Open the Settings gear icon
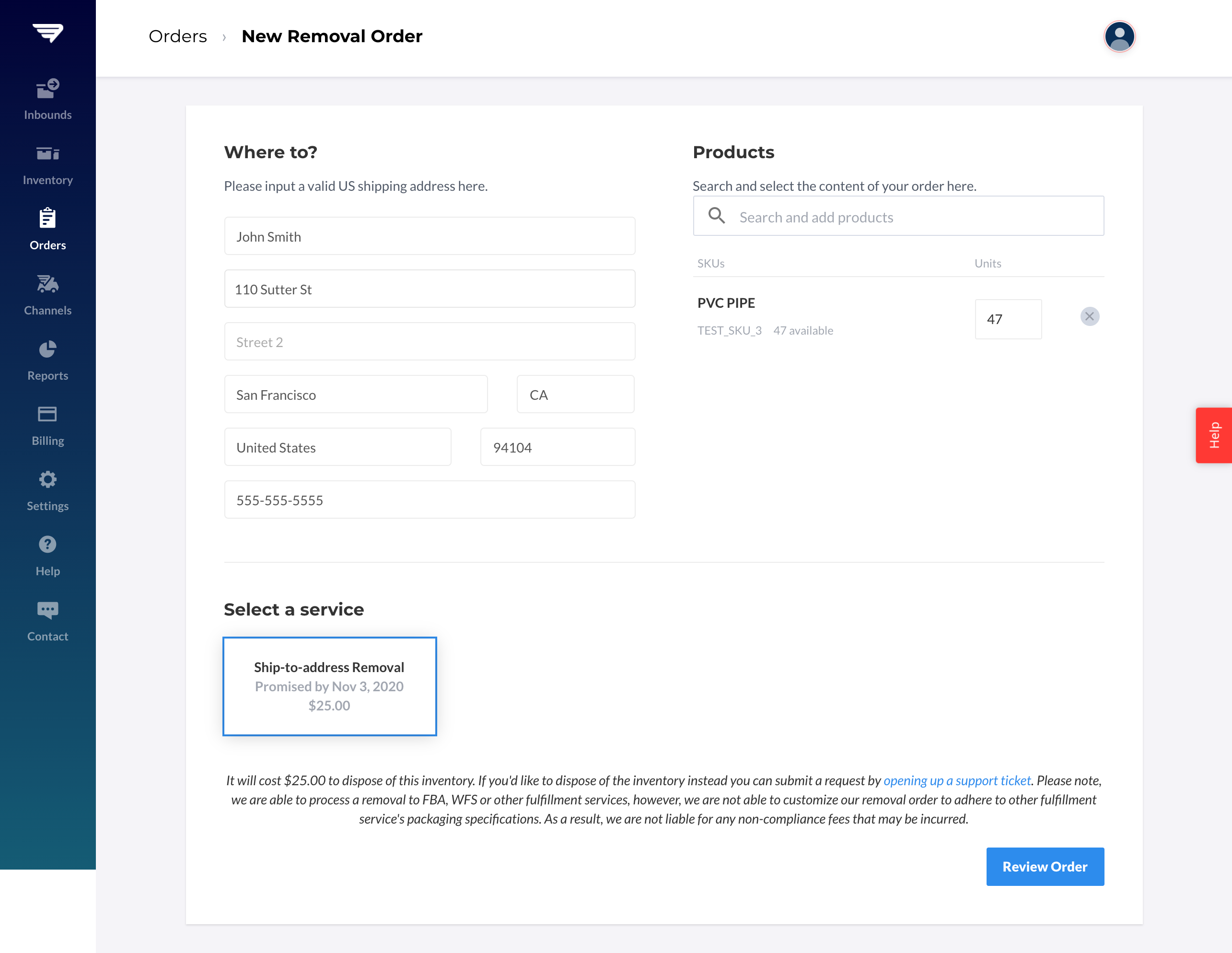The width and height of the screenshot is (1232, 953). pyautogui.click(x=47, y=479)
